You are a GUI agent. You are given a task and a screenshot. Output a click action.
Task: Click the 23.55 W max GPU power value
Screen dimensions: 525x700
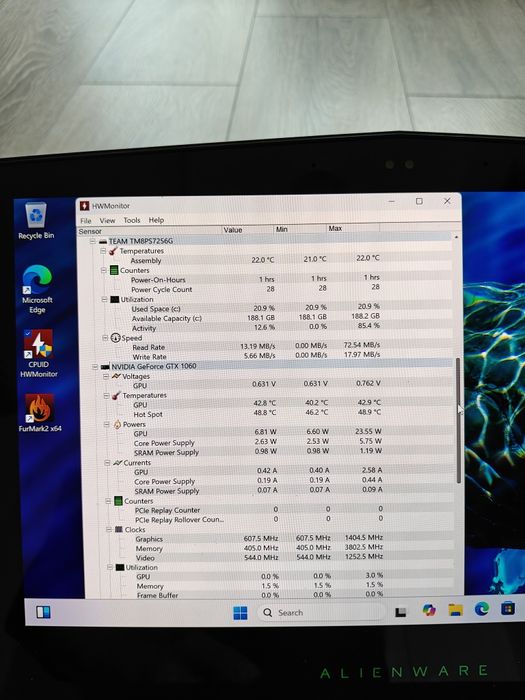click(368, 431)
